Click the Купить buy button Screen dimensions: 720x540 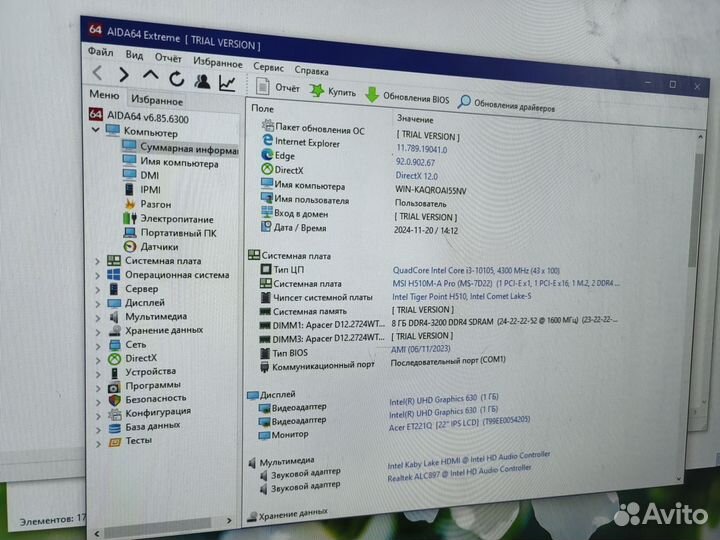click(333, 93)
